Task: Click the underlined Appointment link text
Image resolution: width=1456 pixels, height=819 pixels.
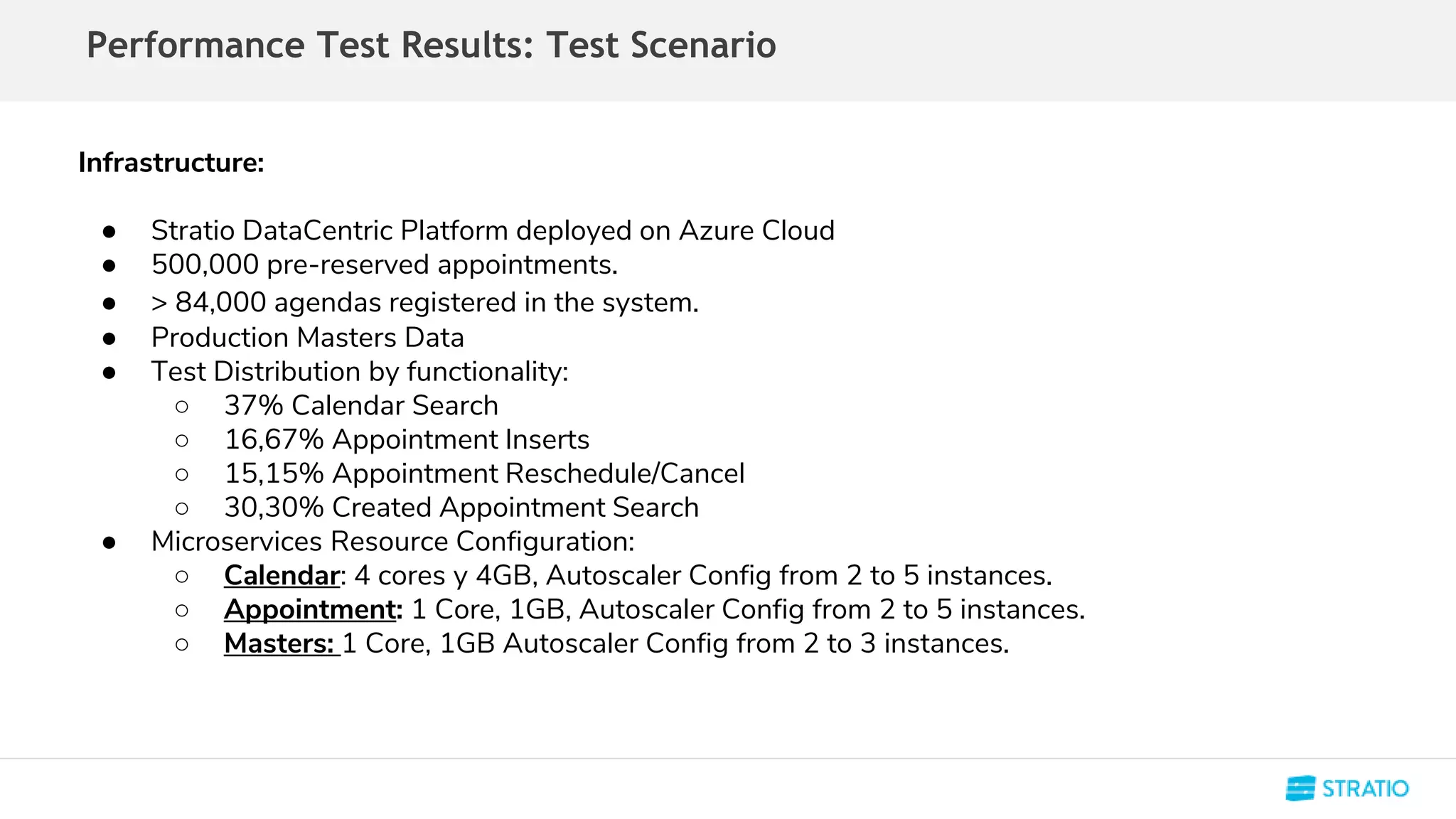Action: coord(310,610)
